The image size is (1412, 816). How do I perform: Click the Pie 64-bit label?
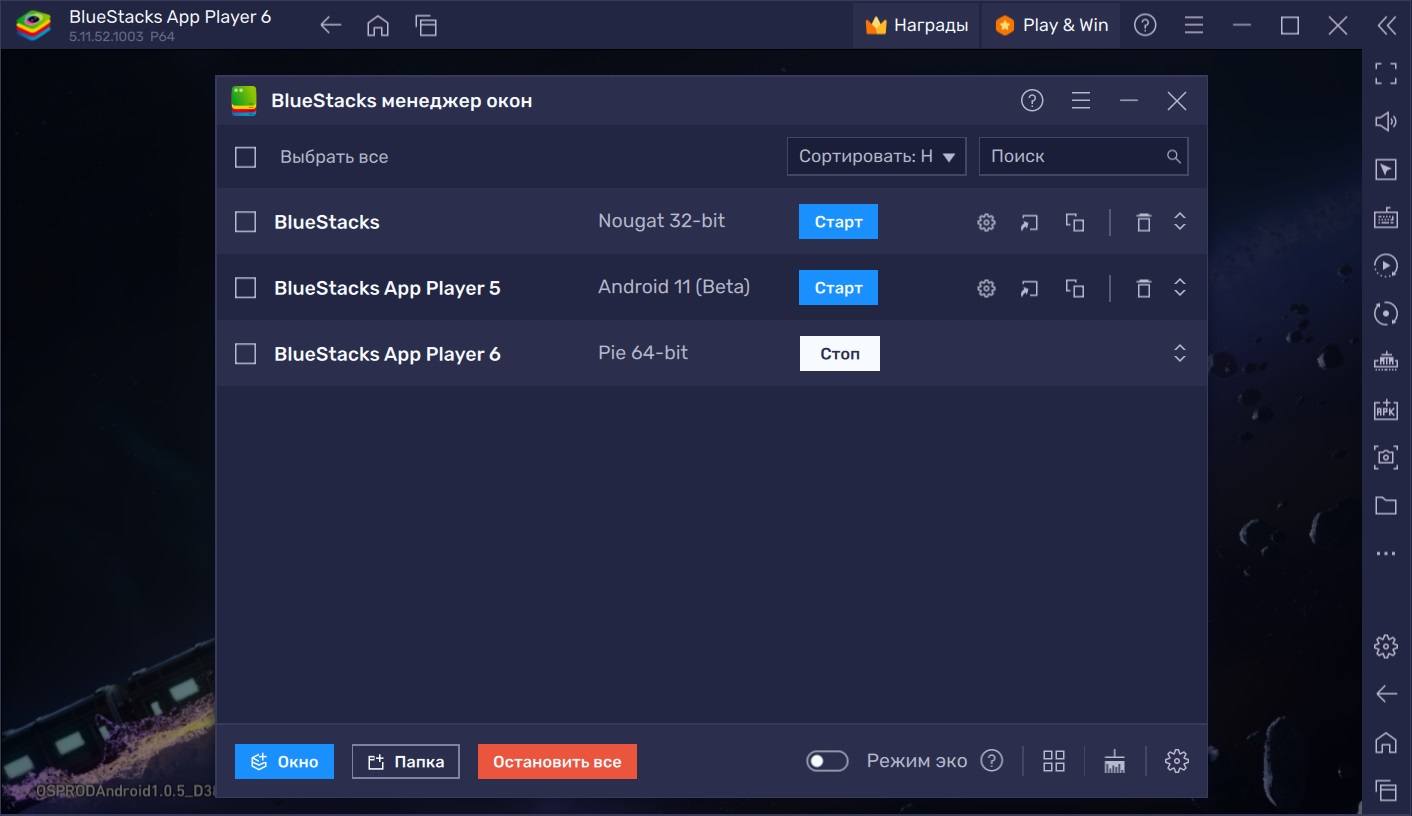(643, 353)
